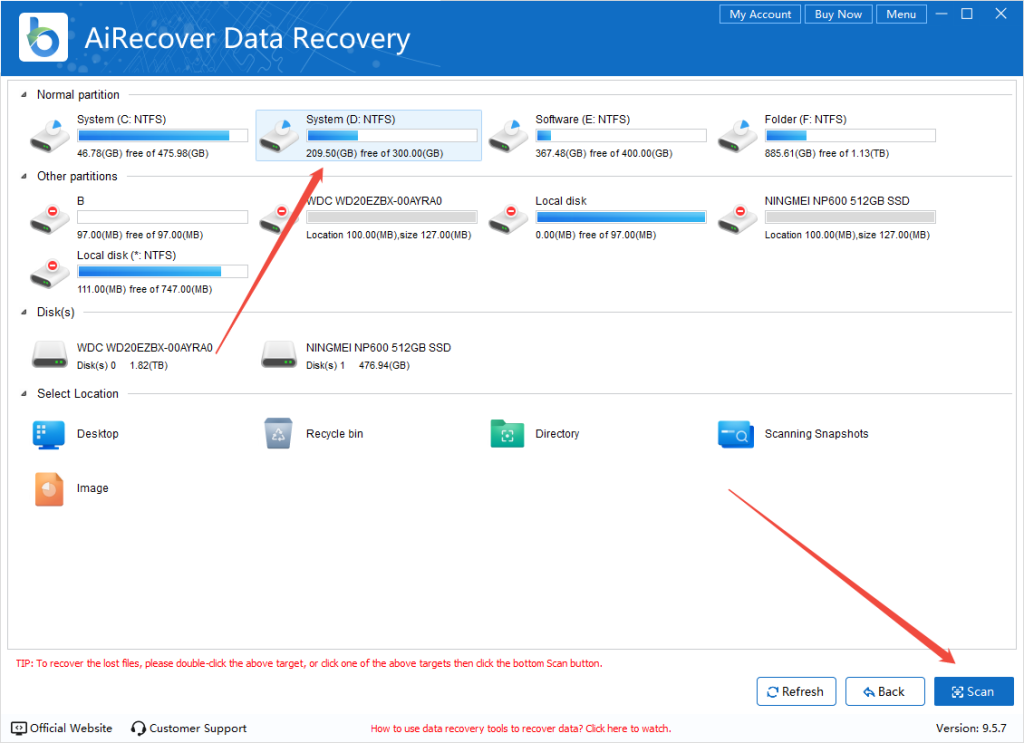The height and width of the screenshot is (743, 1024).
Task: Open the Menu in title bar
Action: [x=900, y=14]
